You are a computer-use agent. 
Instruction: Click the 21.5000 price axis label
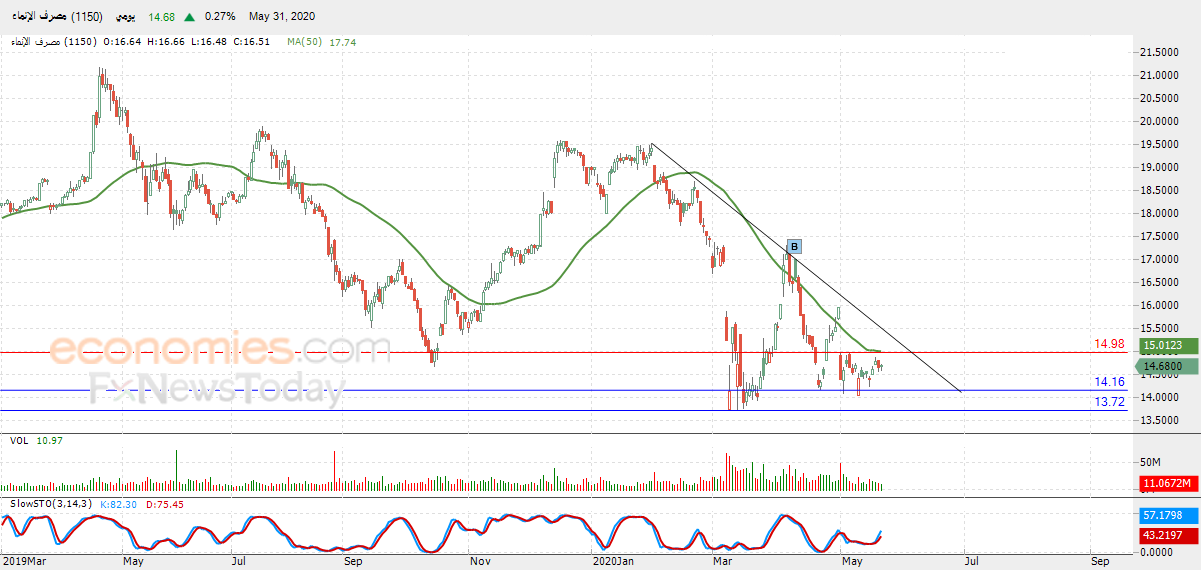coord(1157,52)
